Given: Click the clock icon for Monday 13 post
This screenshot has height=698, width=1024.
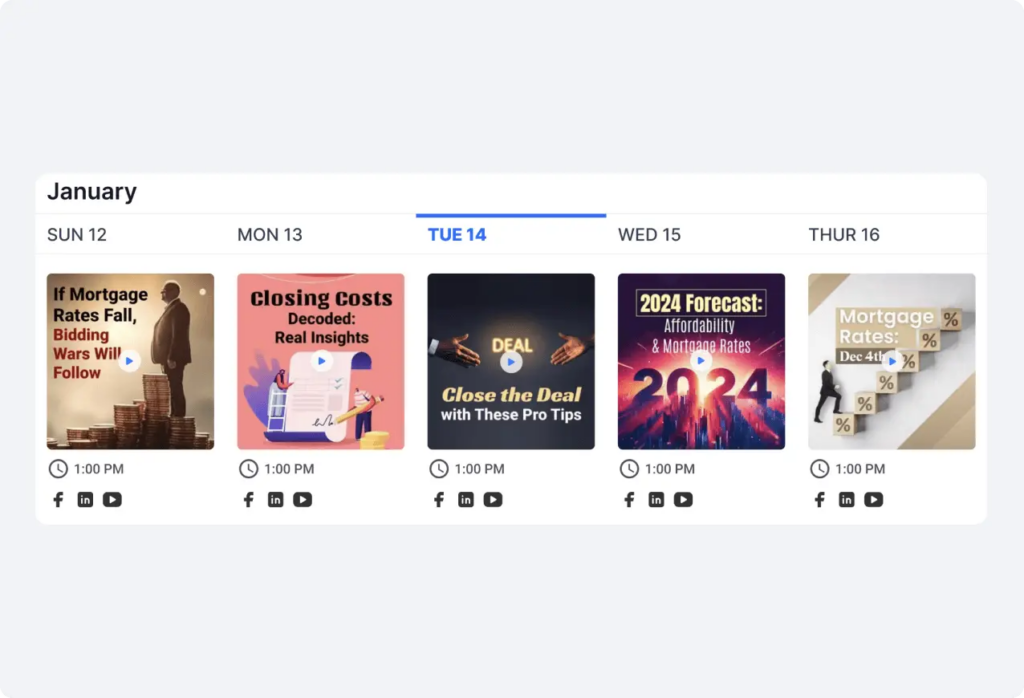Looking at the screenshot, I should point(248,469).
